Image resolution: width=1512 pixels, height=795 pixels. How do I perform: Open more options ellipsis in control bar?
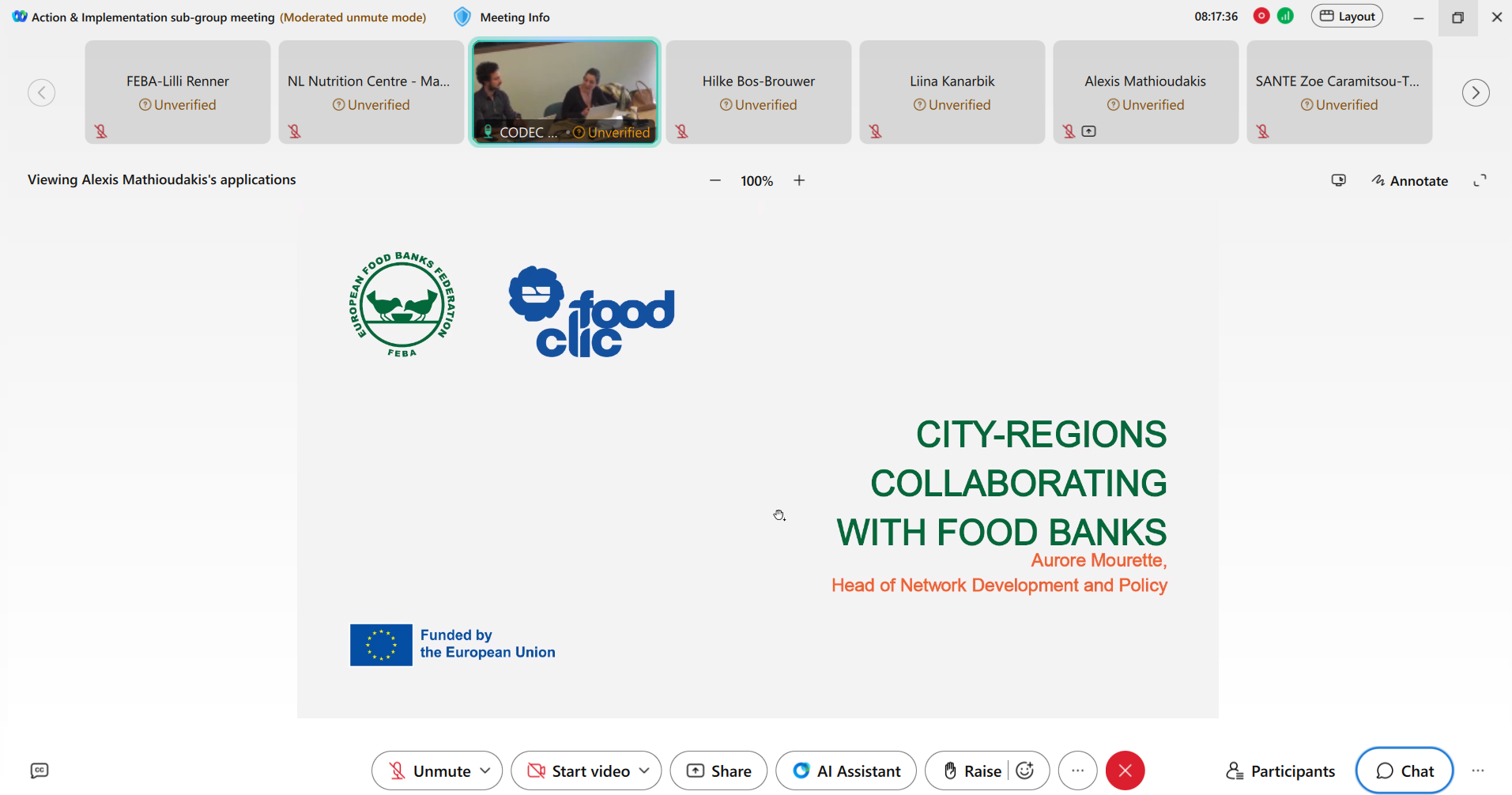tap(1077, 771)
